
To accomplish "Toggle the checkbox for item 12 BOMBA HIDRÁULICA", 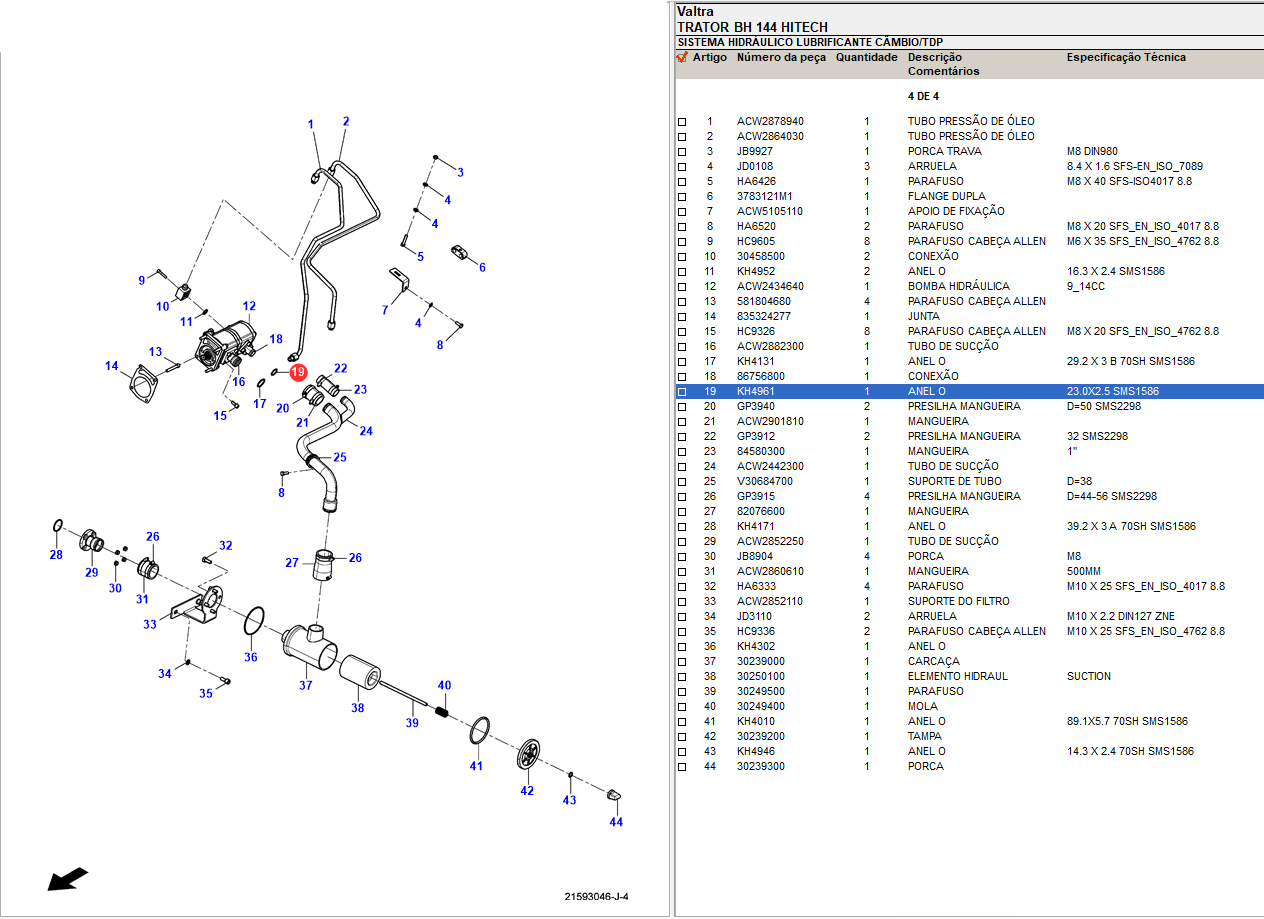I will pyautogui.click(x=682, y=287).
